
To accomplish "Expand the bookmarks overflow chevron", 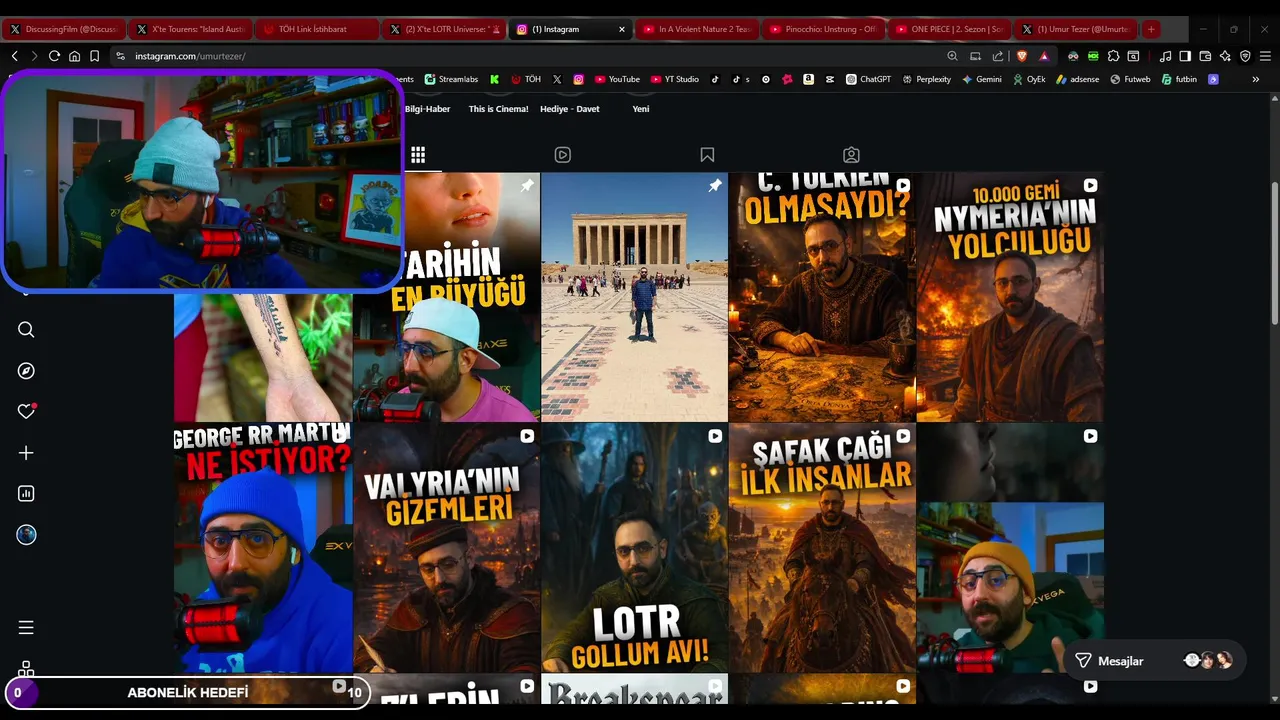I will click(1256, 79).
